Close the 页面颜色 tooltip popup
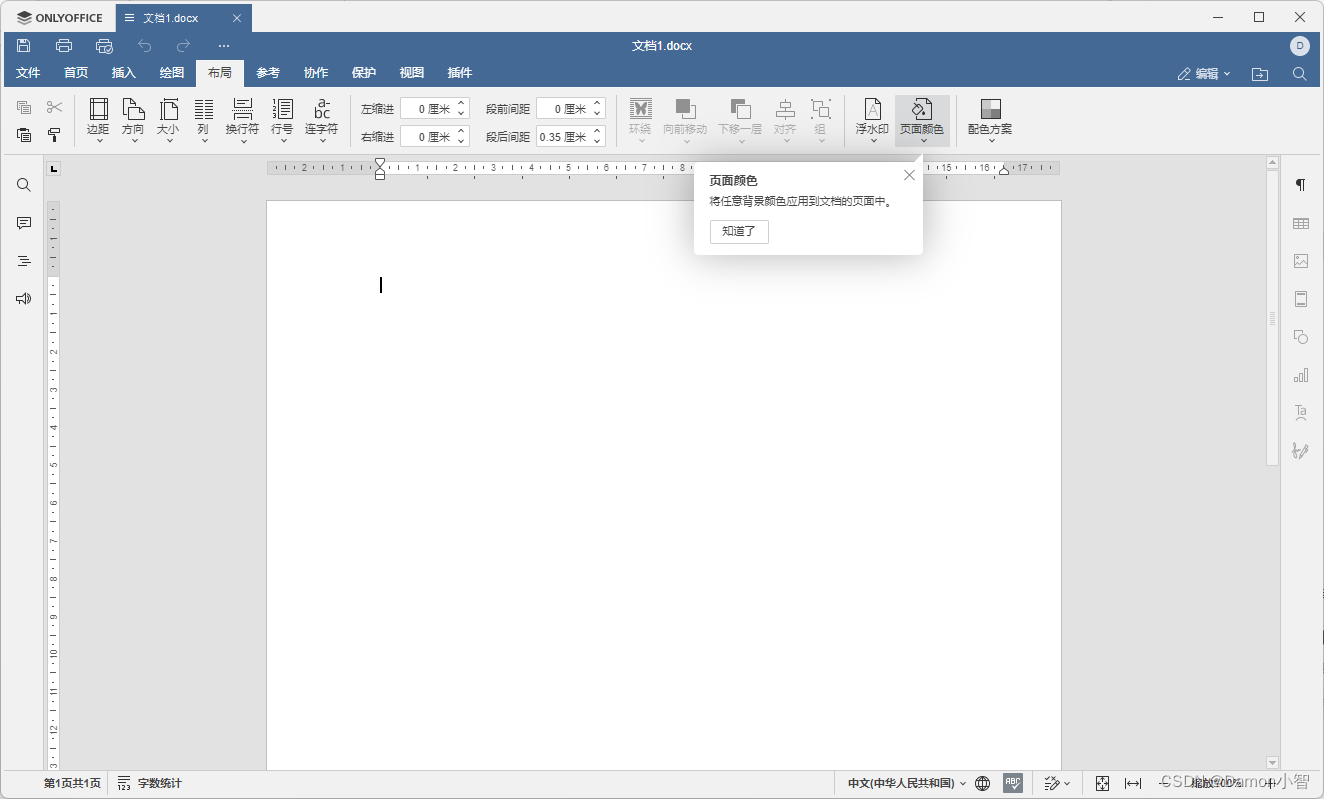This screenshot has height=799, width=1324. point(909,175)
